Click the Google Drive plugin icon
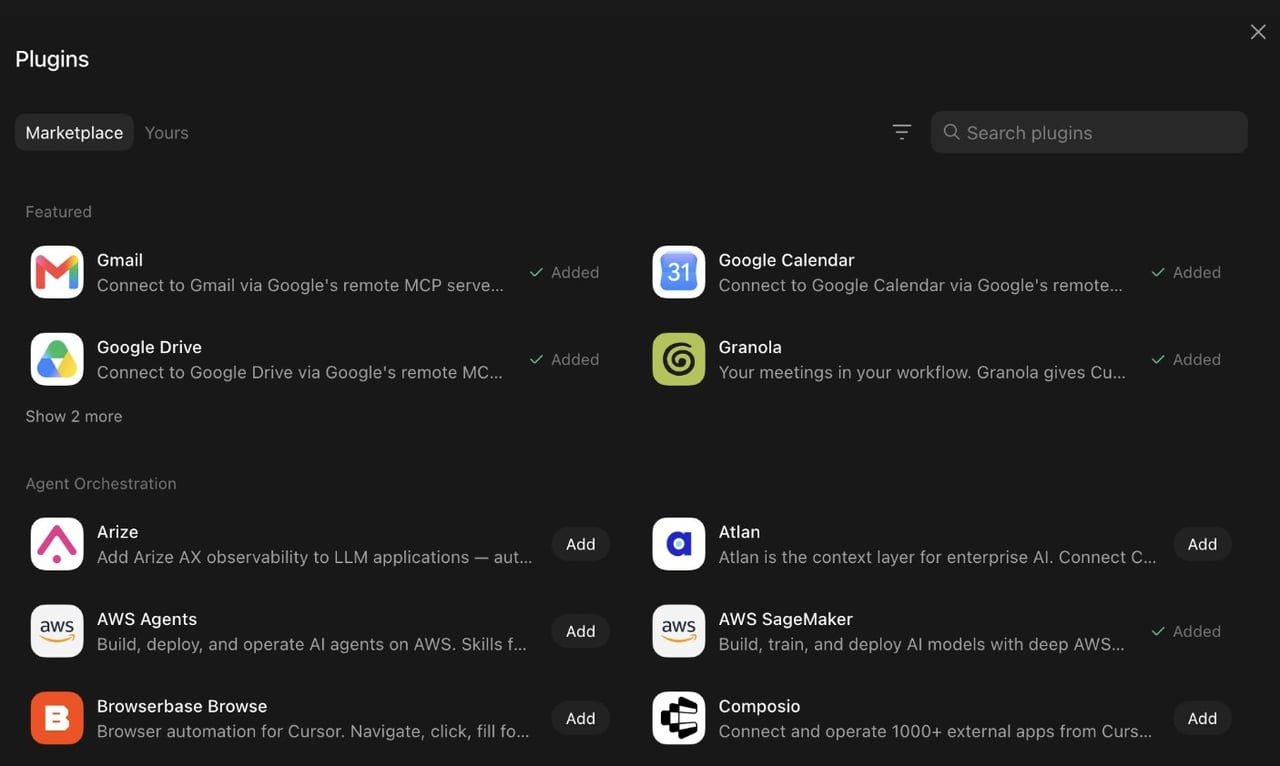 [x=57, y=359]
